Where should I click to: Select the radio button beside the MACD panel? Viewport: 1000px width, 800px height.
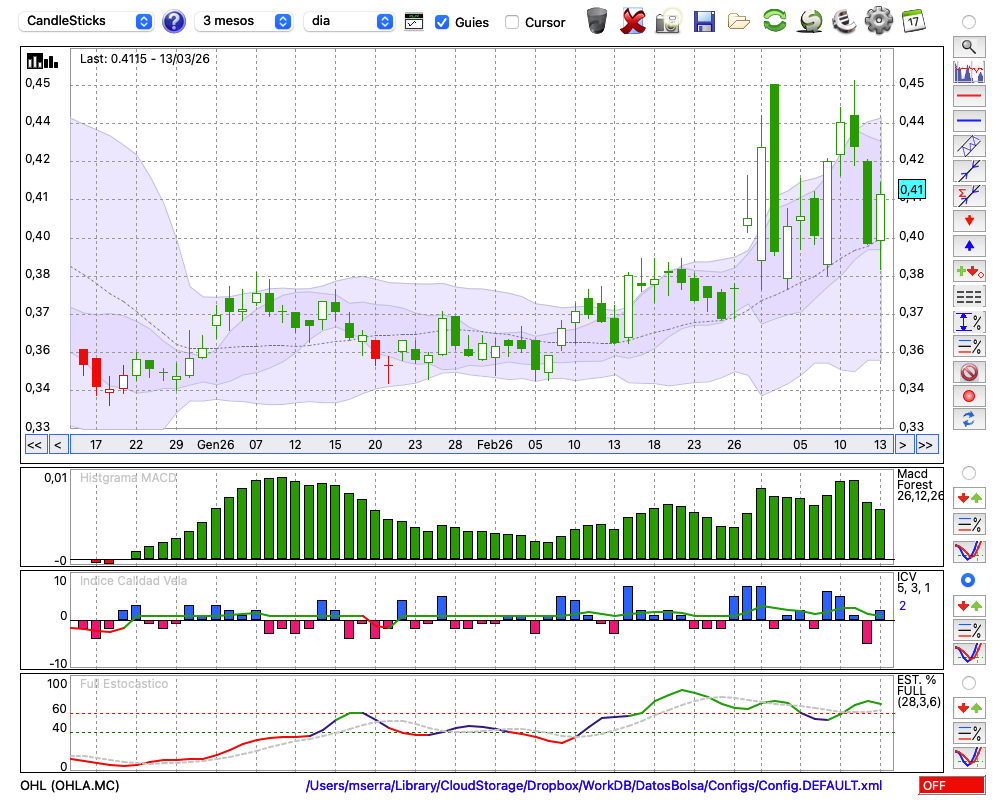tap(968, 472)
